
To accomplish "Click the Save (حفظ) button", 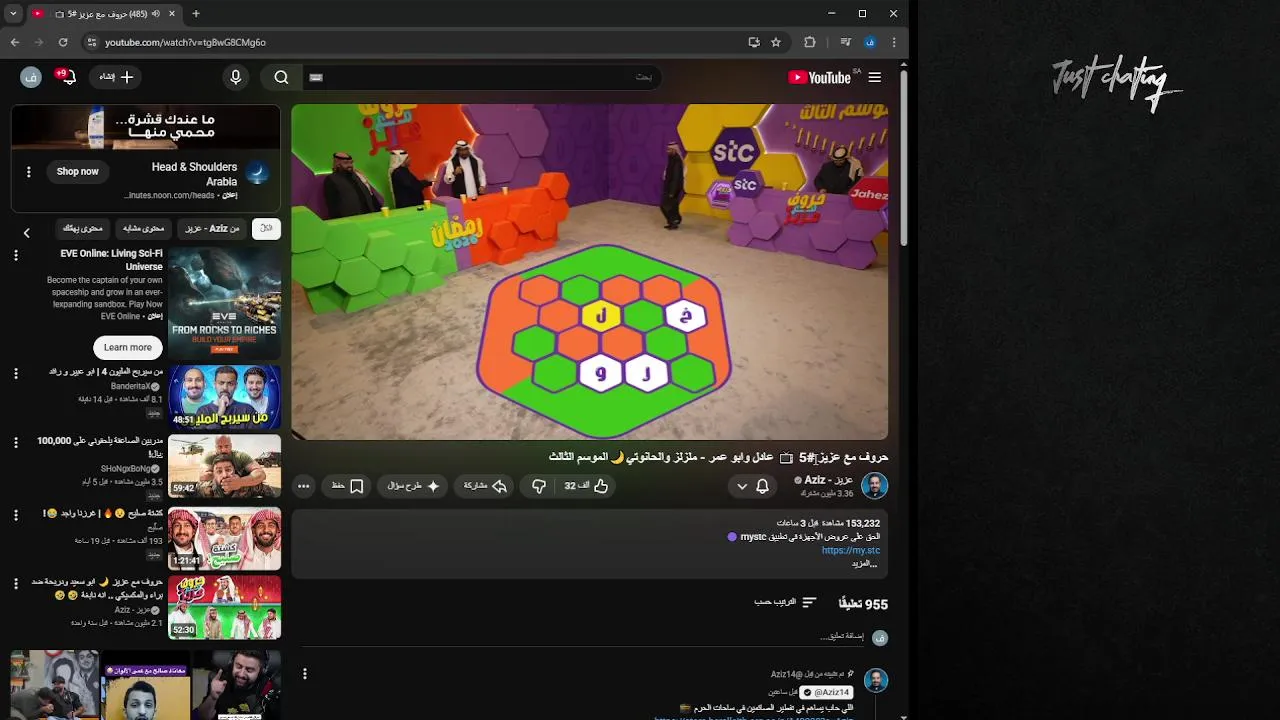I will click(347, 486).
